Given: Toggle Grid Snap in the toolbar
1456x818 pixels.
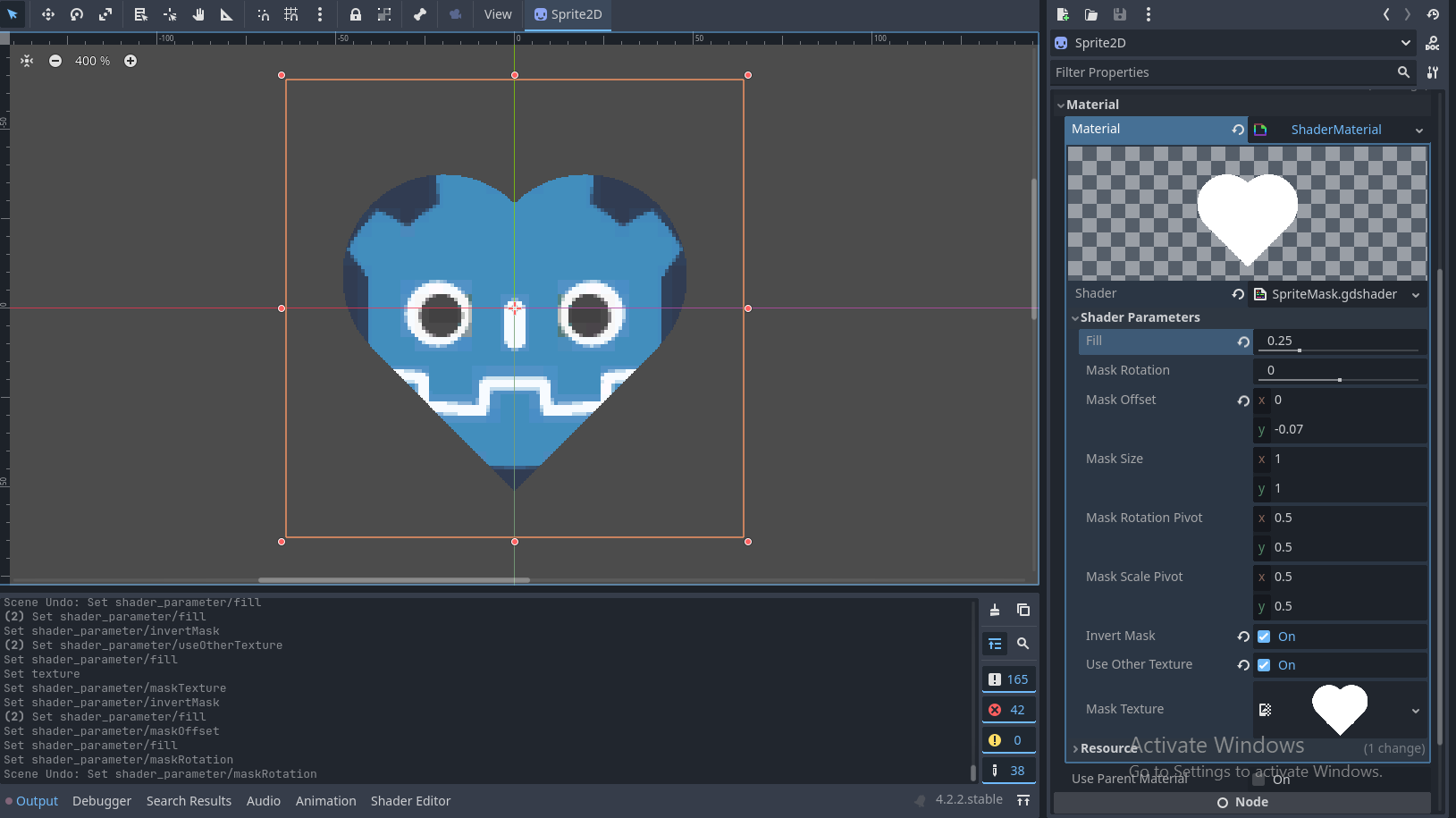Looking at the screenshot, I should point(291,14).
